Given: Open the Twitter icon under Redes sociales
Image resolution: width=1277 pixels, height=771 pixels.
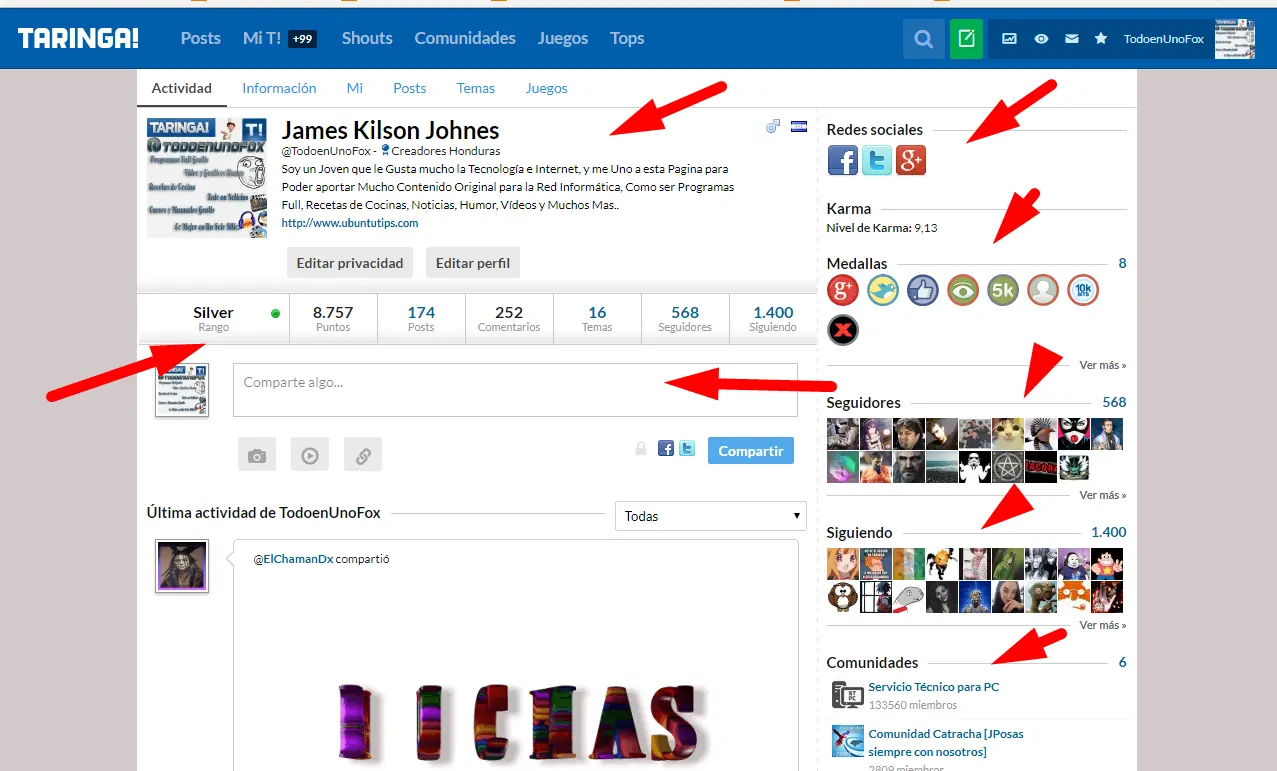Looking at the screenshot, I should 877,160.
